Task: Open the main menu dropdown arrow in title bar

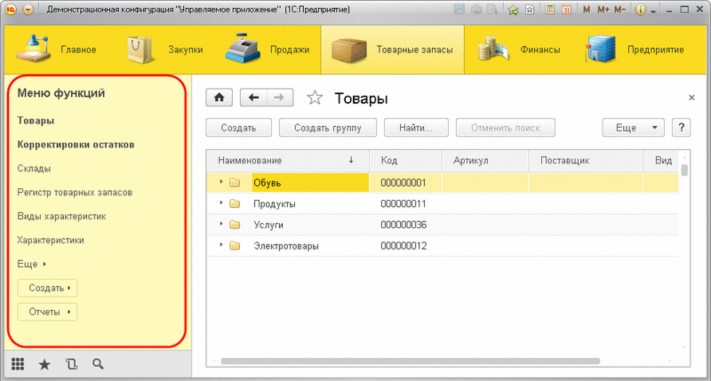Action: (28, 10)
